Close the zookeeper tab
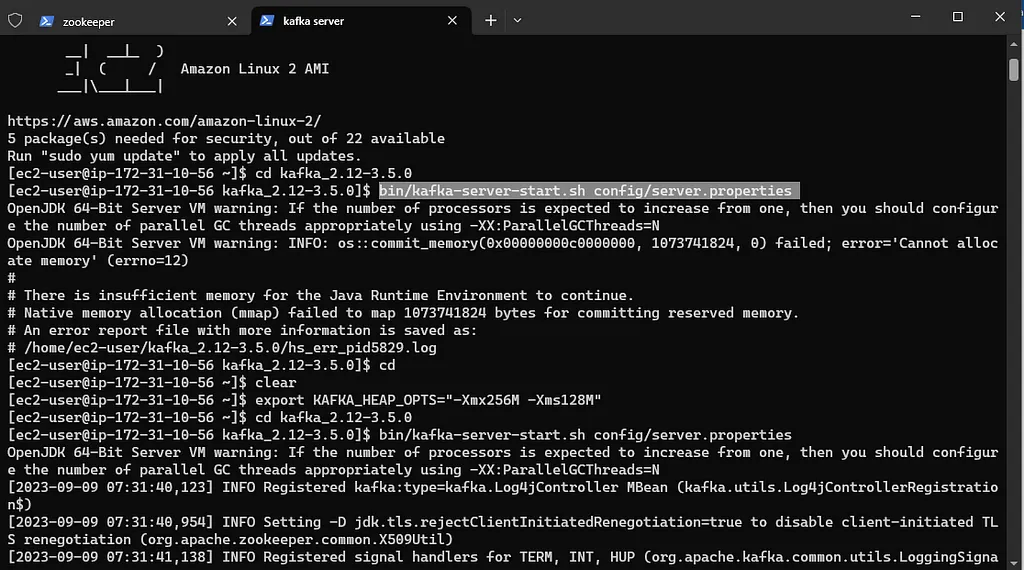 pyautogui.click(x=232, y=22)
